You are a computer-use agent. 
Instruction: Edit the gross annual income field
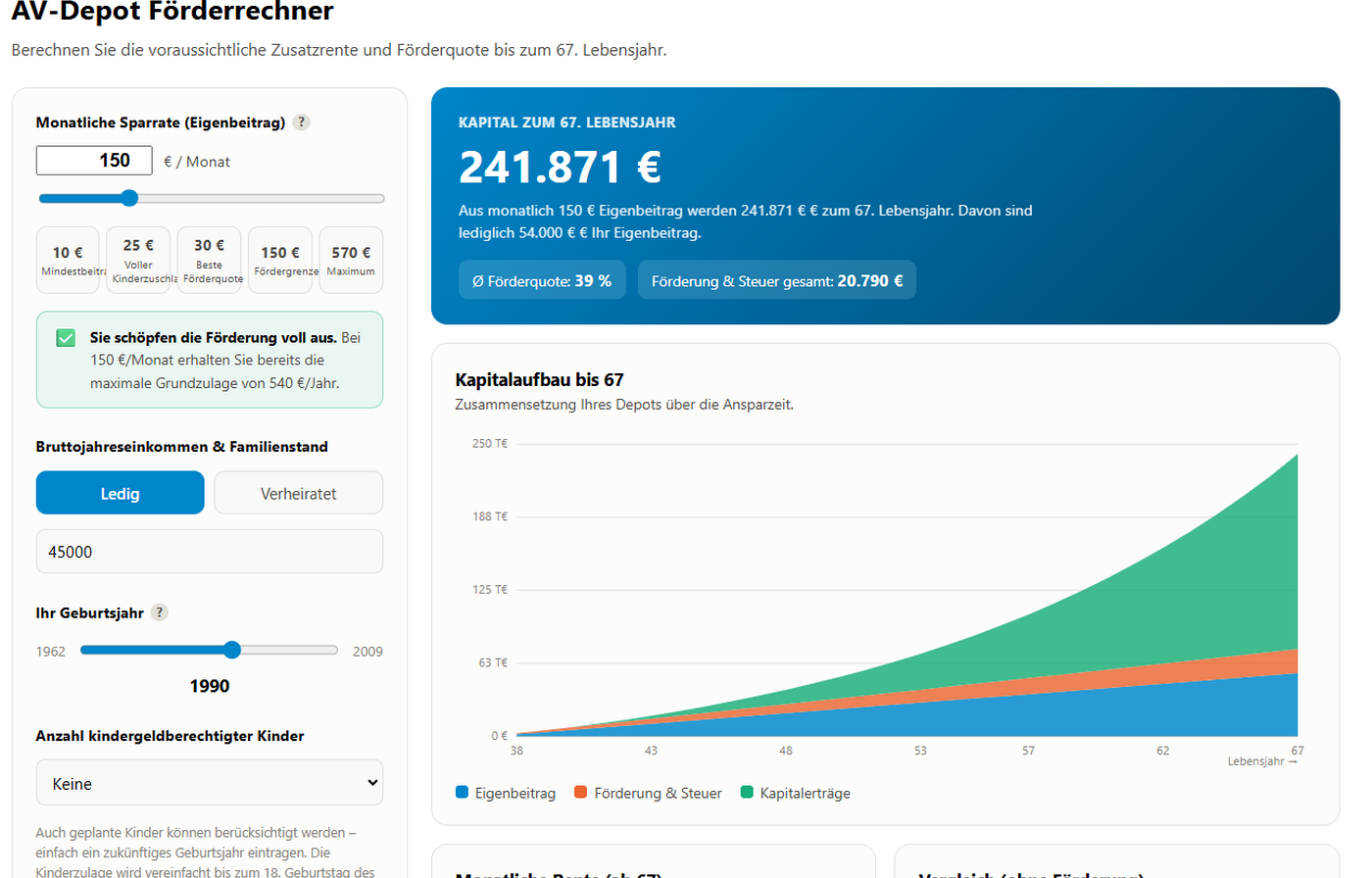210,552
